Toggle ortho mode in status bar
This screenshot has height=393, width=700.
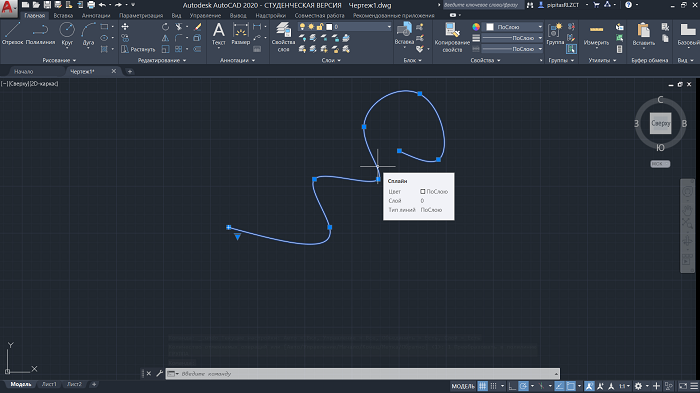[x=512, y=386]
